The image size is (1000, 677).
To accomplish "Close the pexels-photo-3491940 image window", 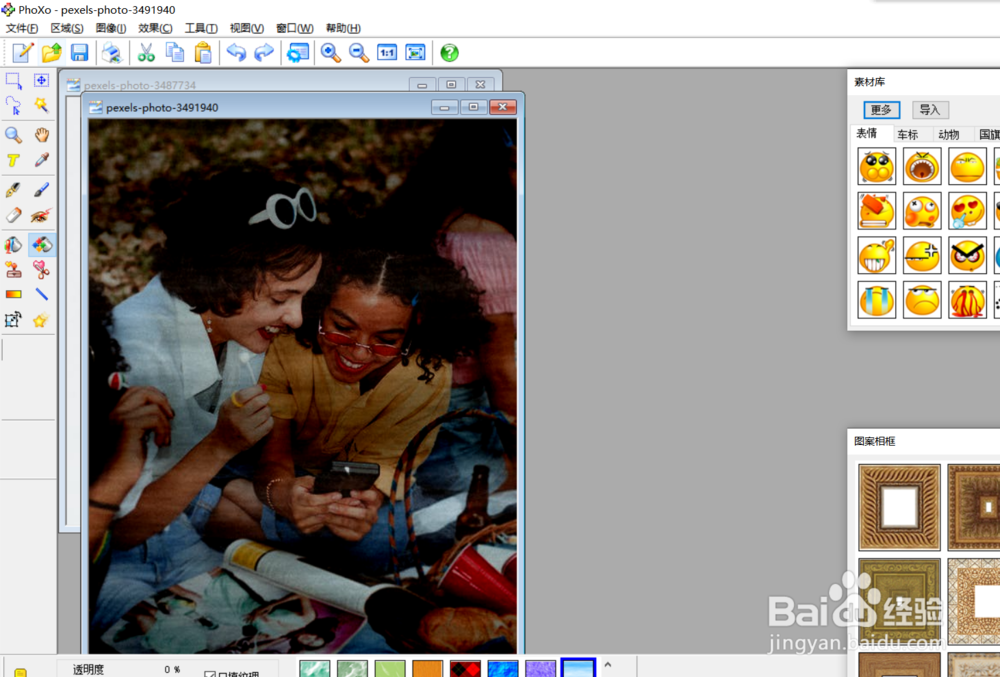I will pyautogui.click(x=503, y=107).
